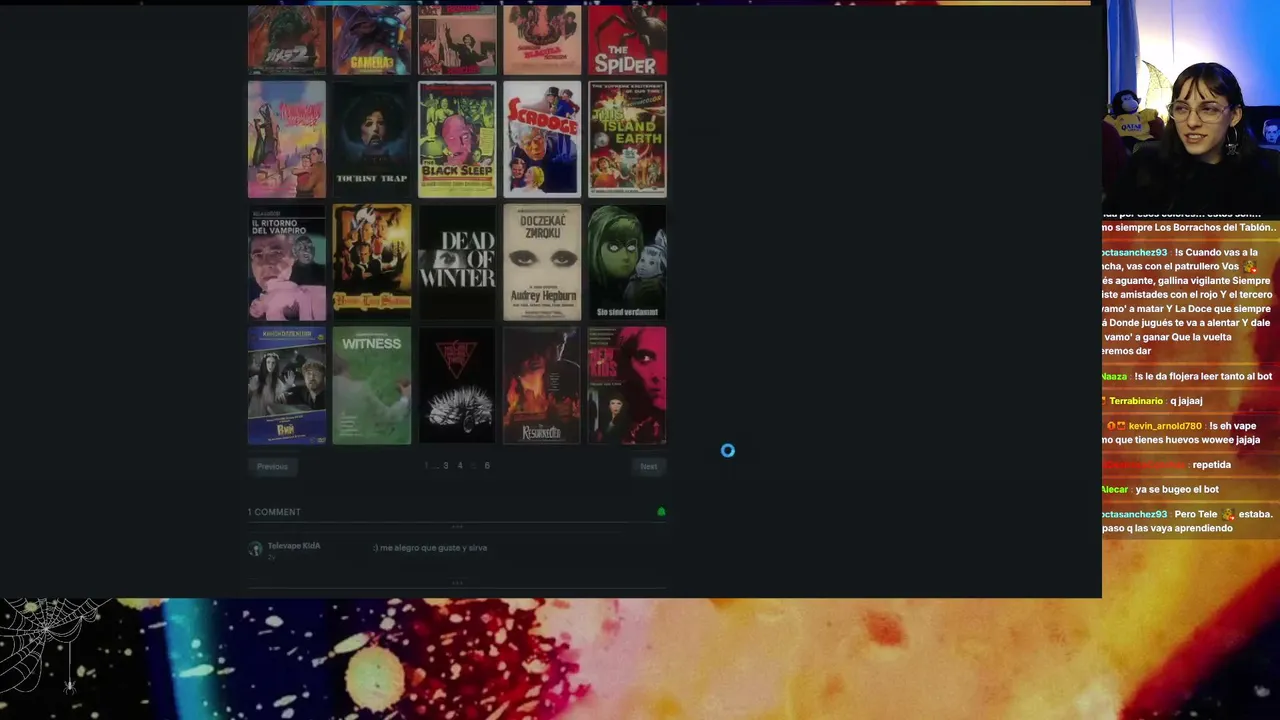Viewport: 1280px width, 720px height.
Task: Click the streamer webcam overlay
Action: click(x=1191, y=105)
